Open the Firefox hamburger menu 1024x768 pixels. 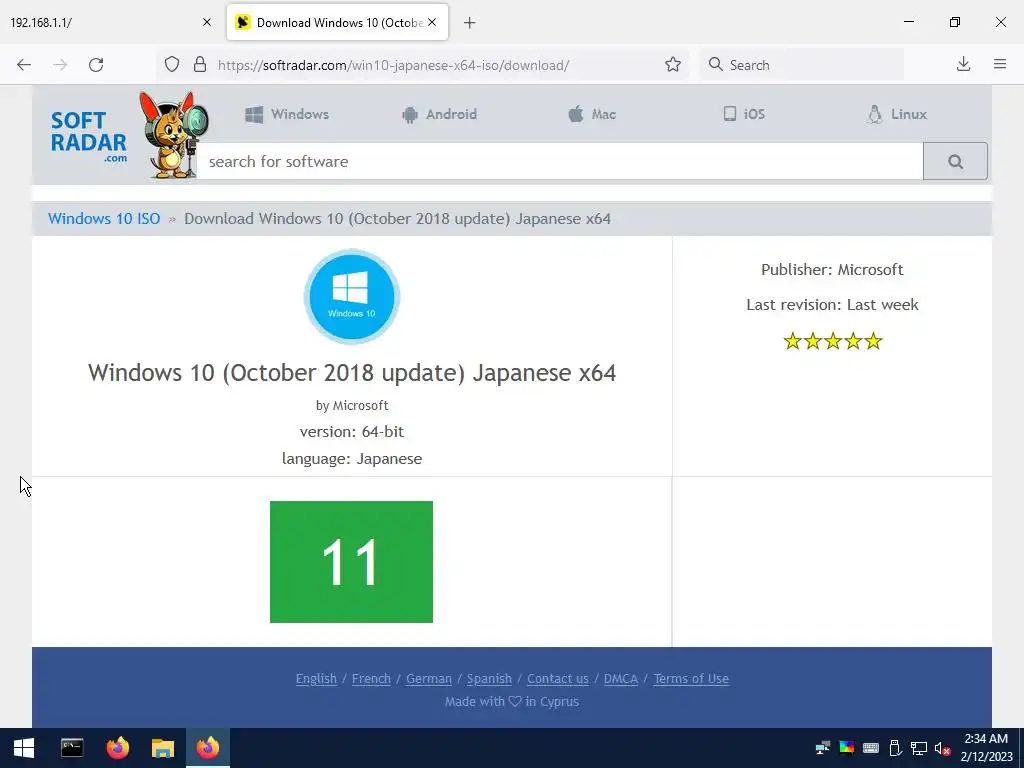click(1000, 64)
